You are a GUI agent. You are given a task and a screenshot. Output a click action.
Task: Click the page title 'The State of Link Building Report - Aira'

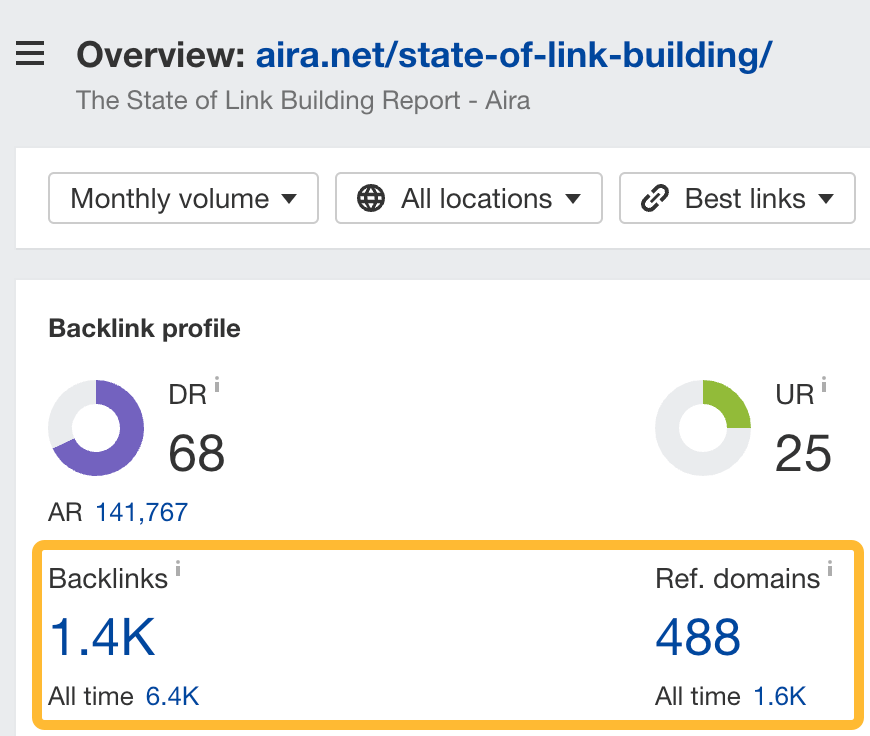[x=303, y=100]
